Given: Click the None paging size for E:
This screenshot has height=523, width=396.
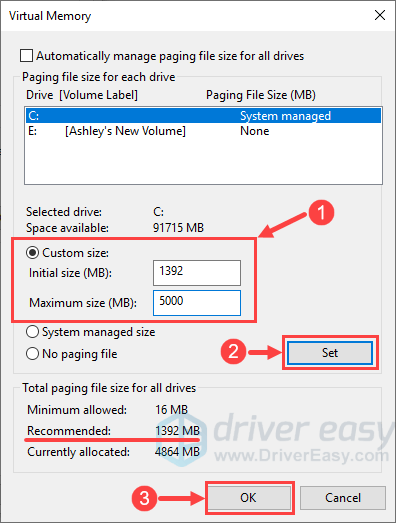Looking at the screenshot, I should point(255,131).
